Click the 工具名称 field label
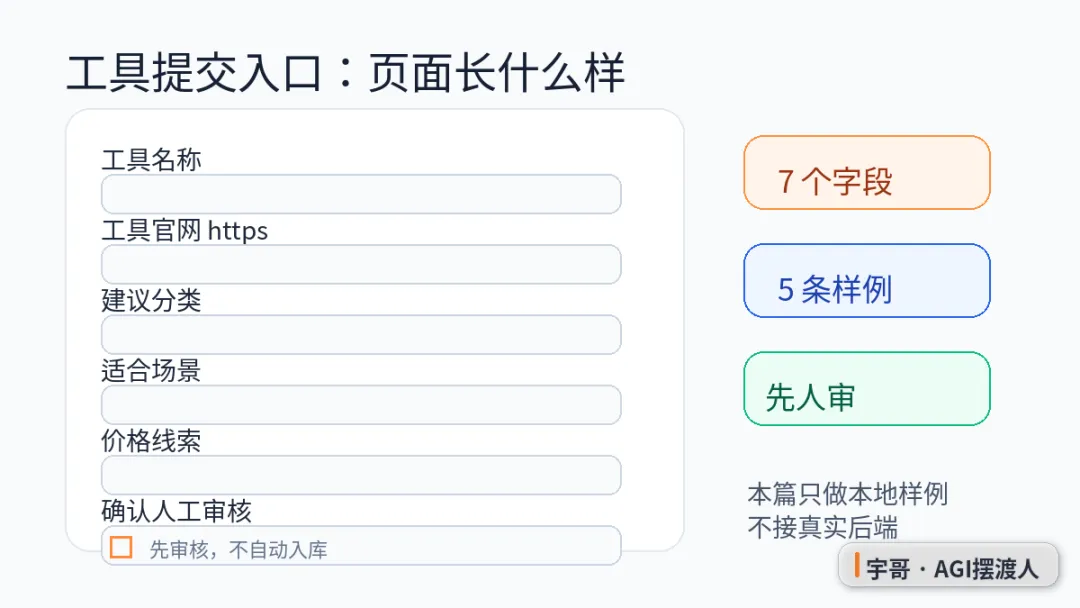The image size is (1080, 608). (x=152, y=160)
